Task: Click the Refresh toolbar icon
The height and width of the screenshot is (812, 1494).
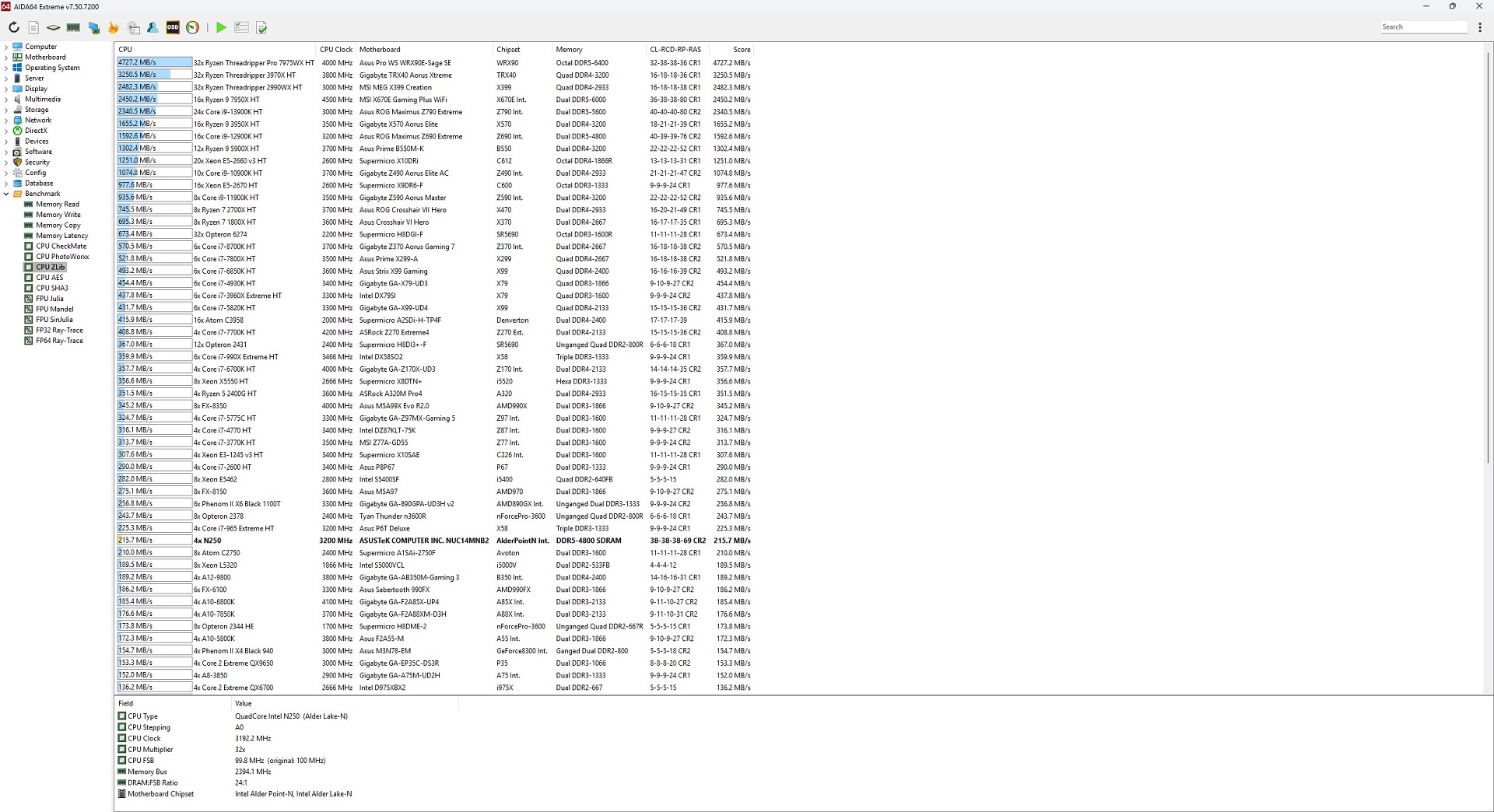Action: pos(14,28)
